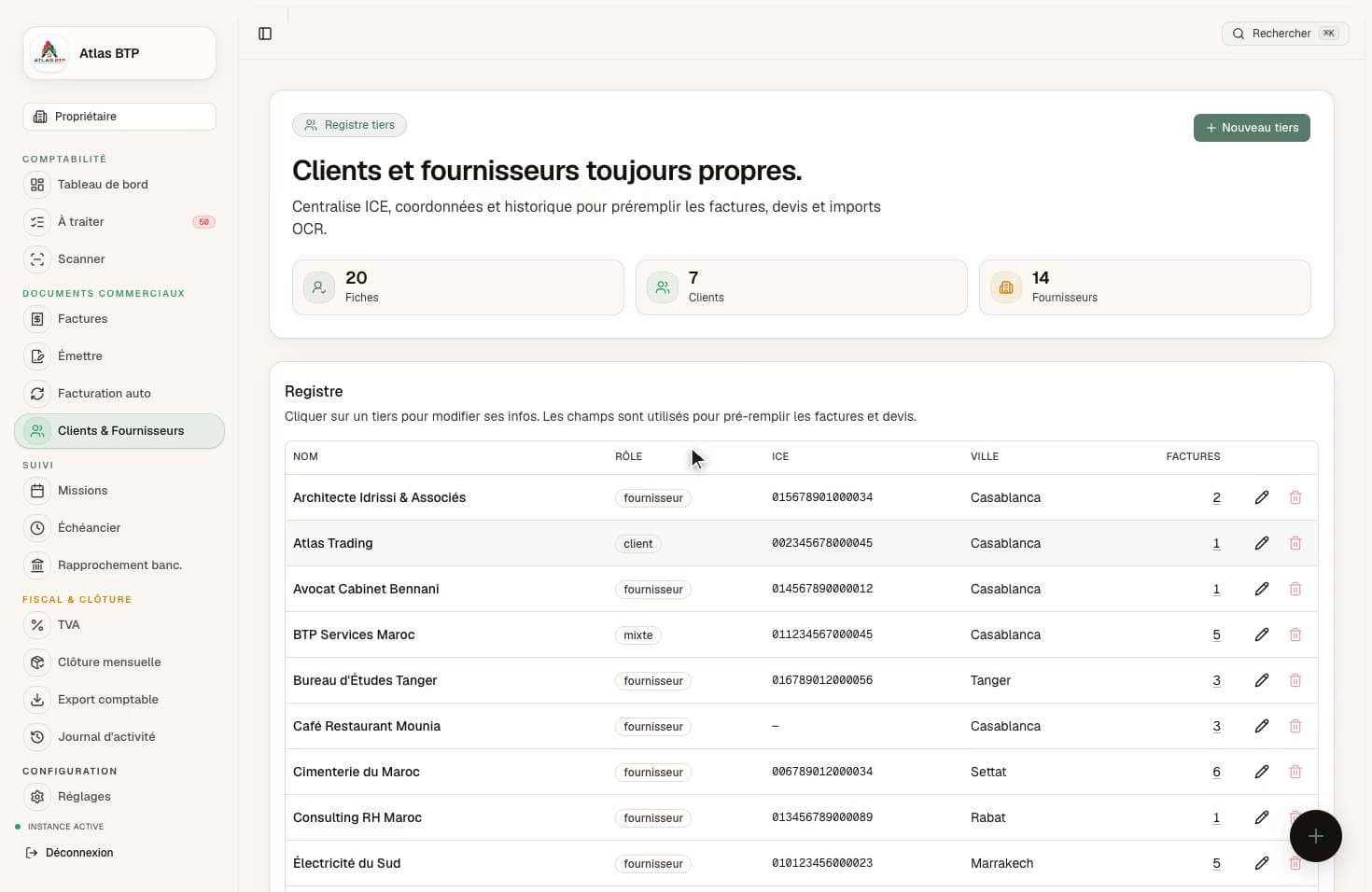1372x892 pixels.
Task: Click the 7 Clients stat card
Action: pyautogui.click(x=802, y=287)
